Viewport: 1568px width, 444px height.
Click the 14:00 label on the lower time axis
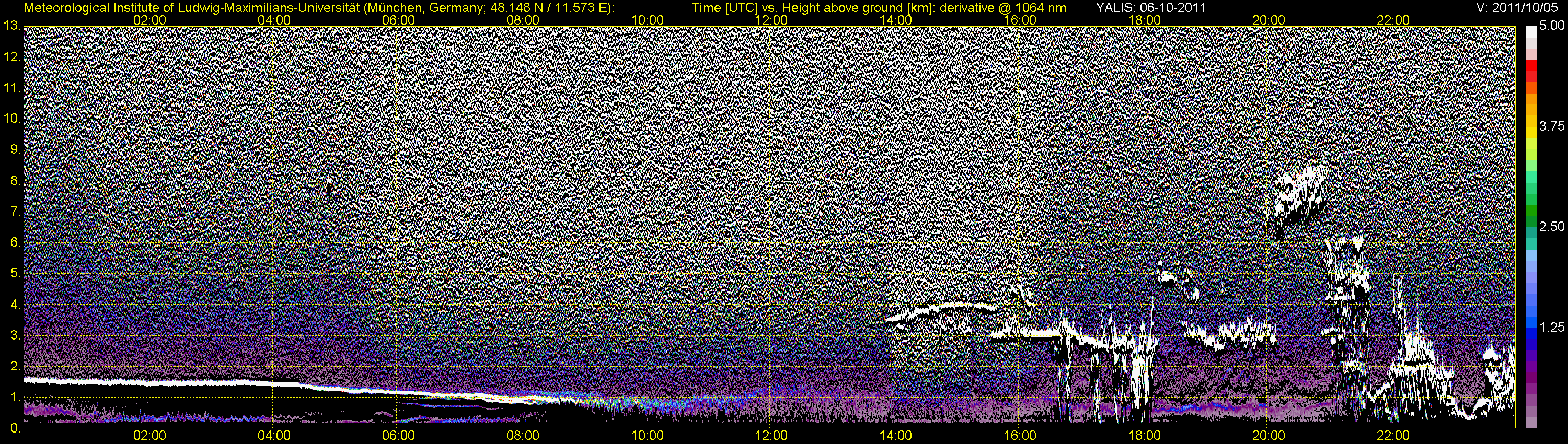[896, 436]
